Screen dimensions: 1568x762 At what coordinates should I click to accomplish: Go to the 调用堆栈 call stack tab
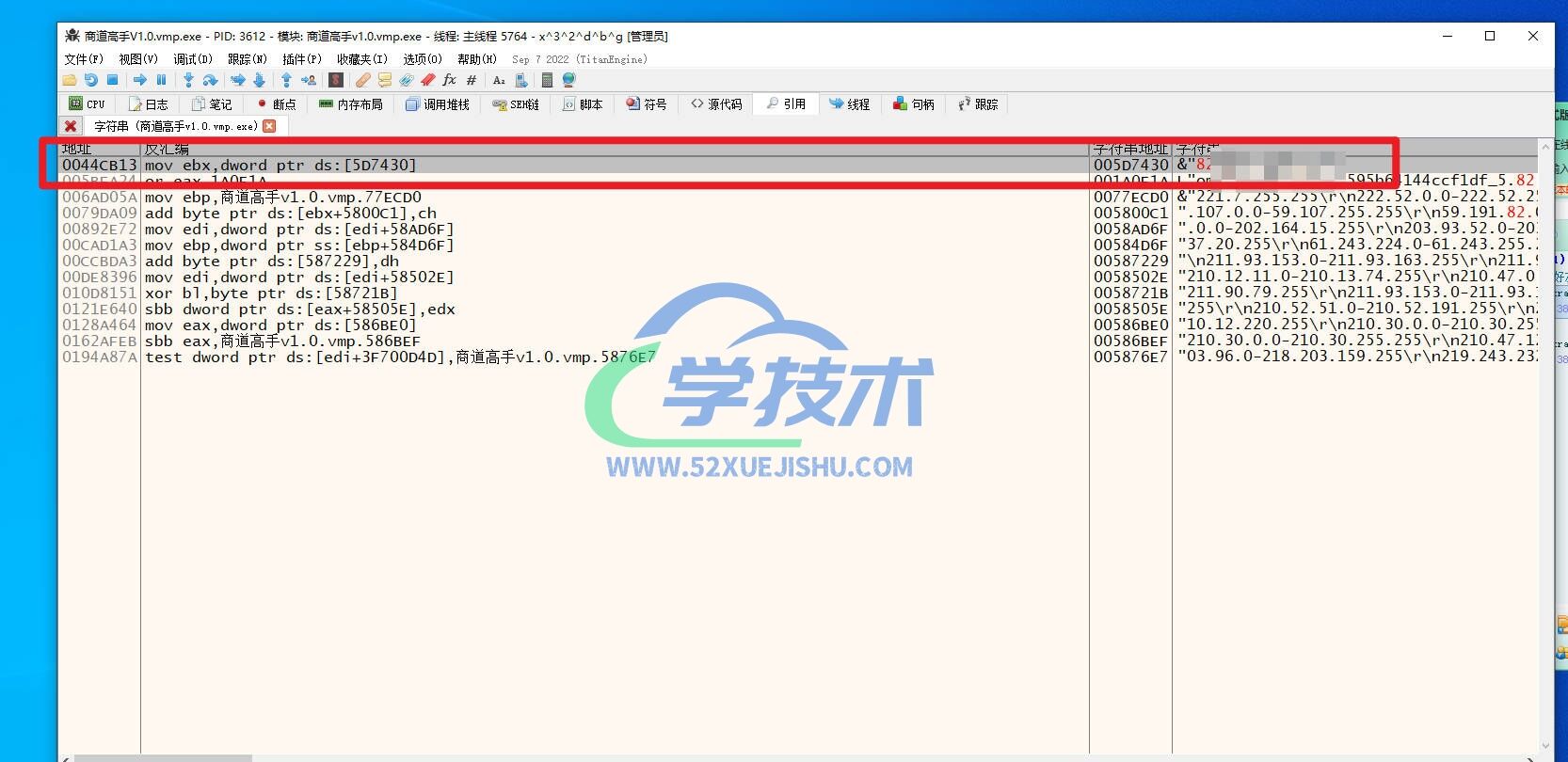click(437, 104)
